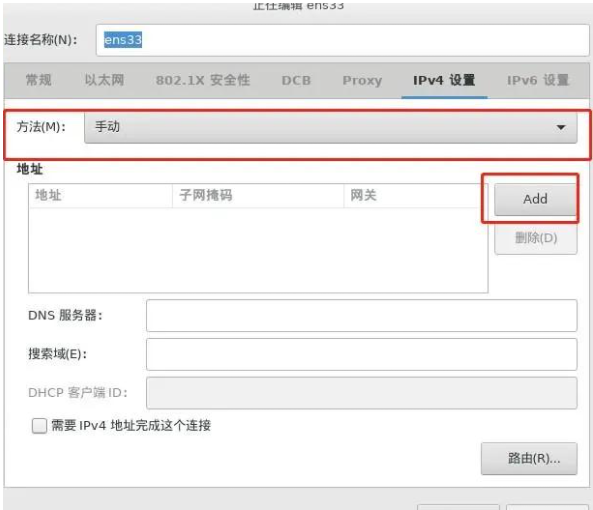Focus the DNS 服务器 input field

point(362,315)
